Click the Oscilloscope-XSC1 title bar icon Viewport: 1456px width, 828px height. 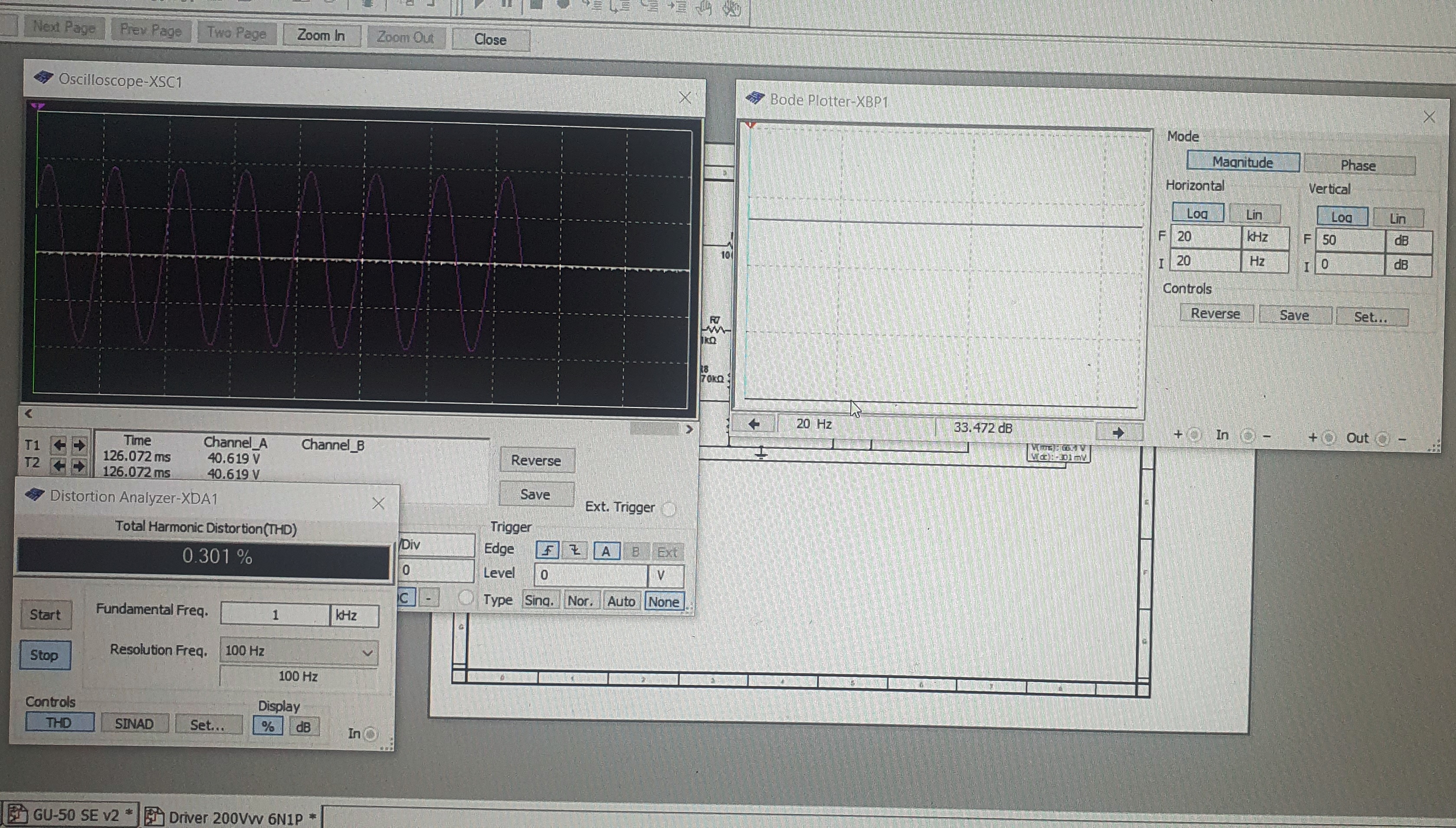(x=43, y=77)
